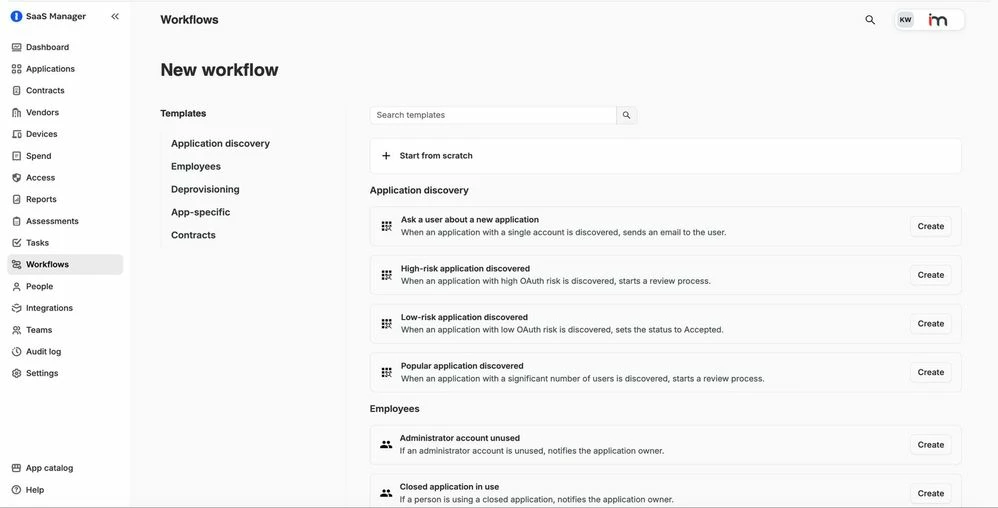The image size is (998, 508).
Task: Click the Applications grid icon
Action: coord(17,69)
